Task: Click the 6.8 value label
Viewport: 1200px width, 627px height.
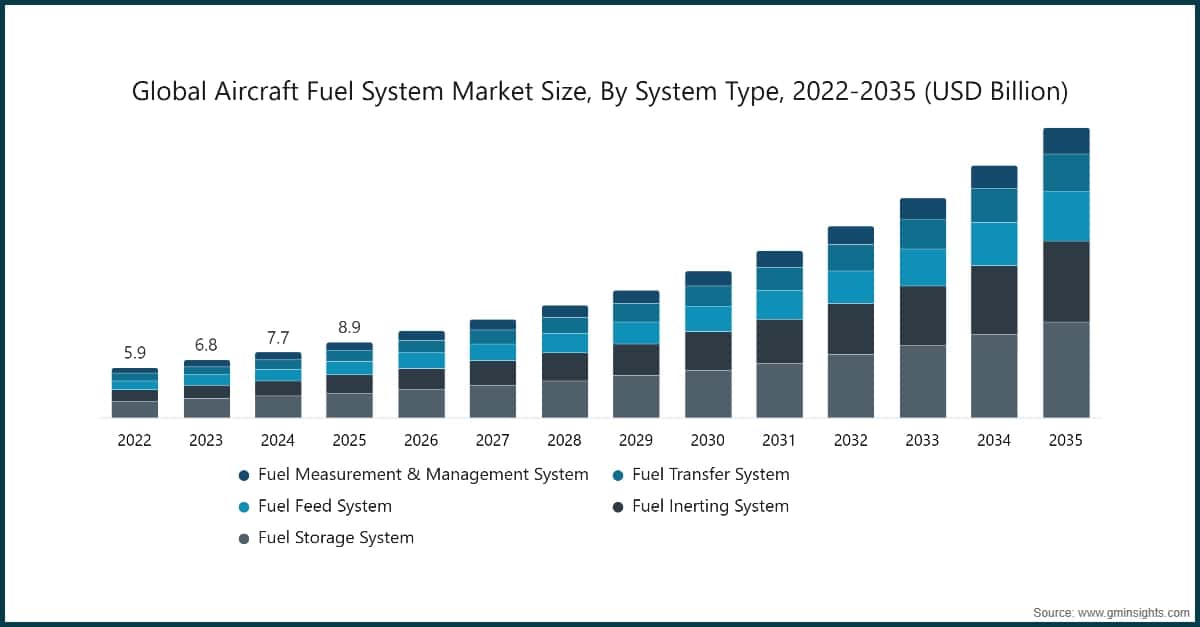Action: (x=206, y=345)
